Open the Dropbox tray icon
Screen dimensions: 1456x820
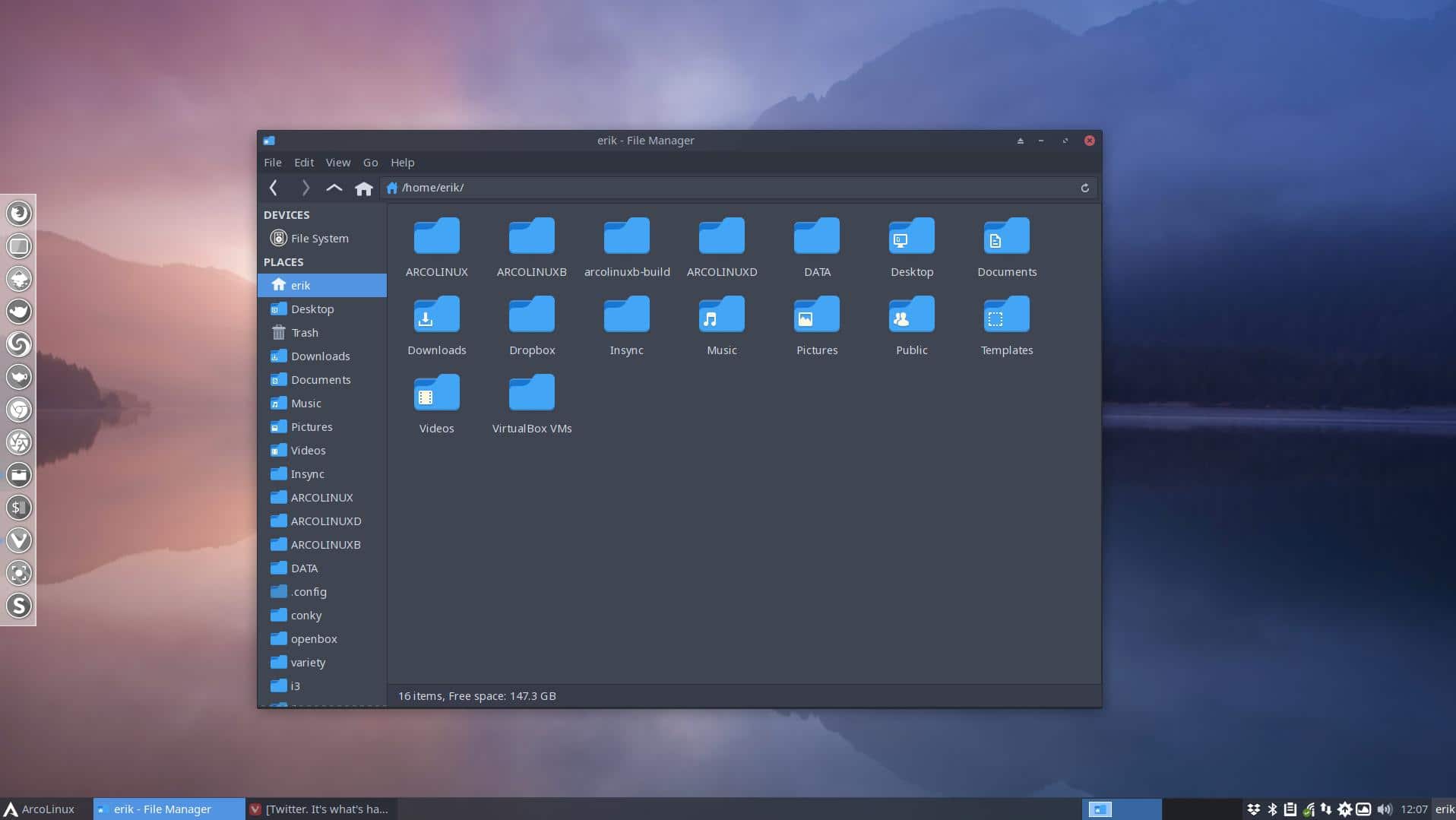point(1255,809)
